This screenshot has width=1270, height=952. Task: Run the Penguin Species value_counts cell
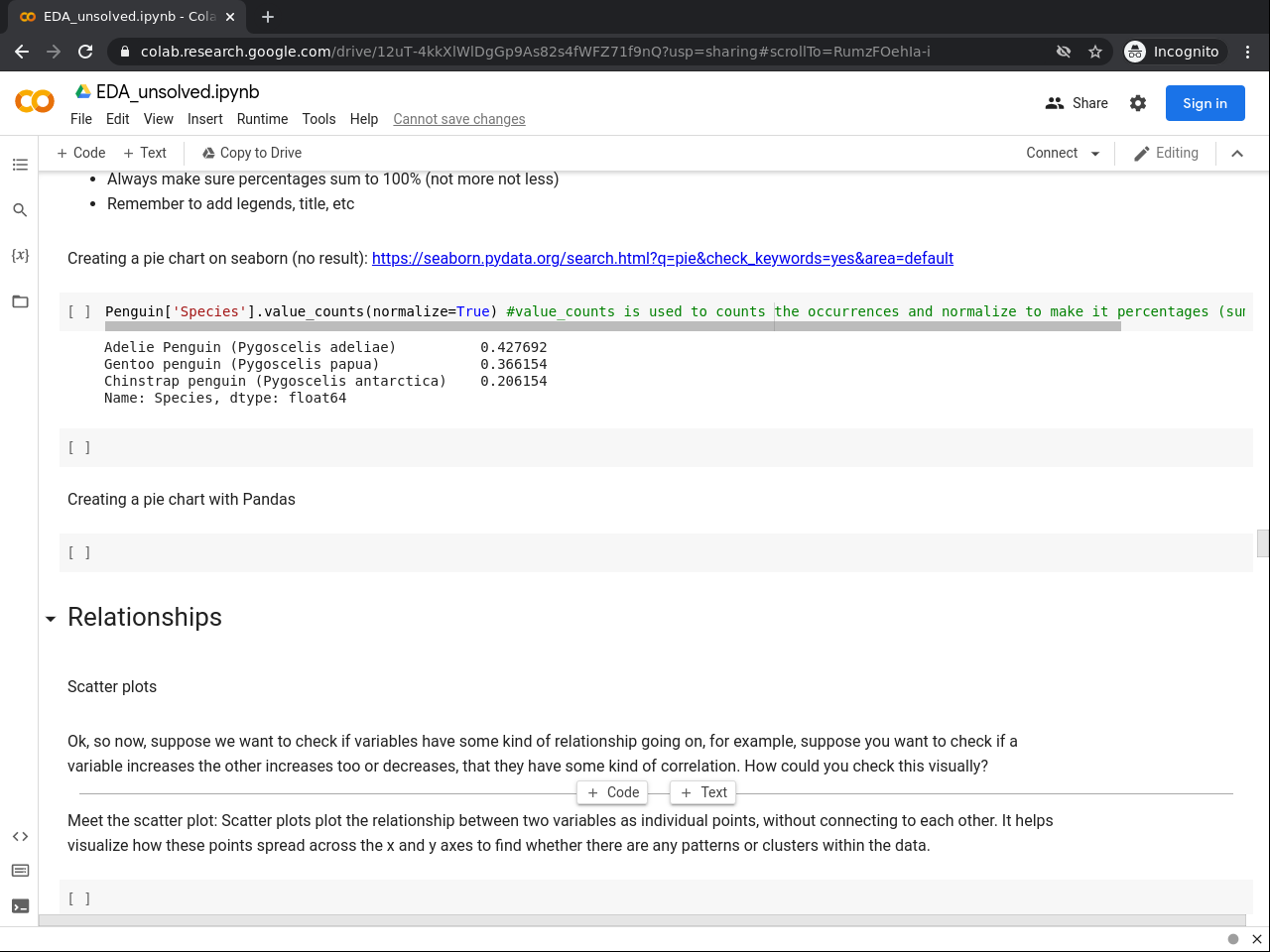(79, 311)
